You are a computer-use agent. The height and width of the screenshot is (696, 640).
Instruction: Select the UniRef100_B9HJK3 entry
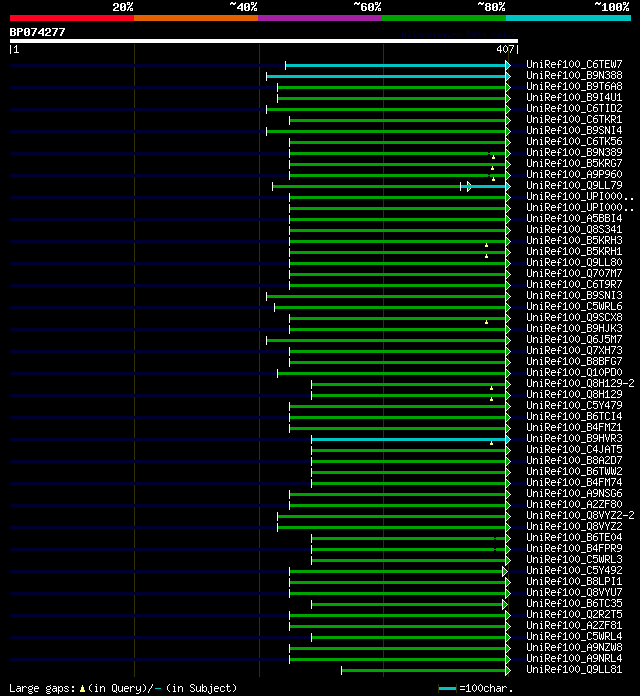pos(574,328)
